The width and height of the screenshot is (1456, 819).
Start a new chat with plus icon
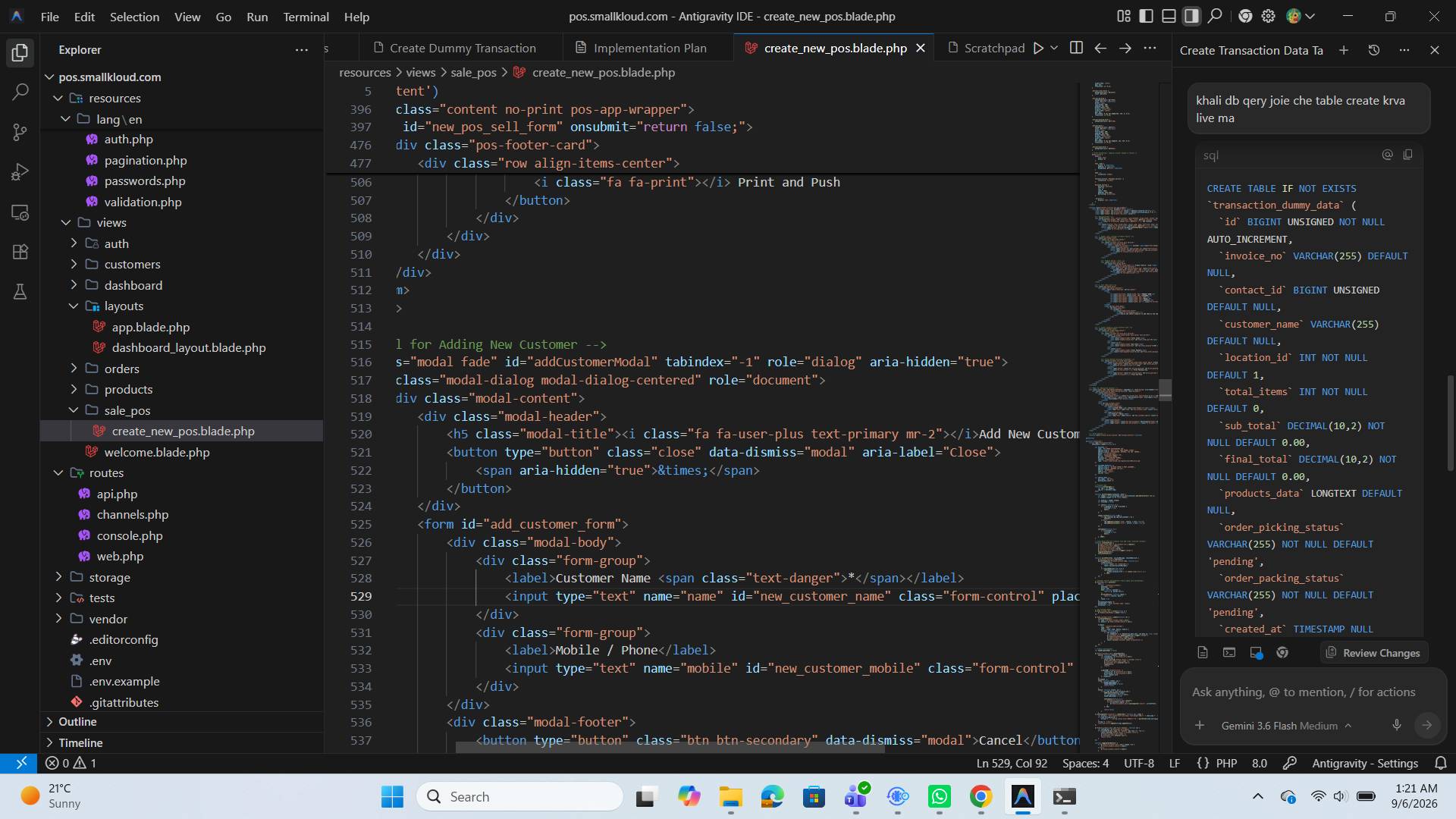tap(1343, 50)
